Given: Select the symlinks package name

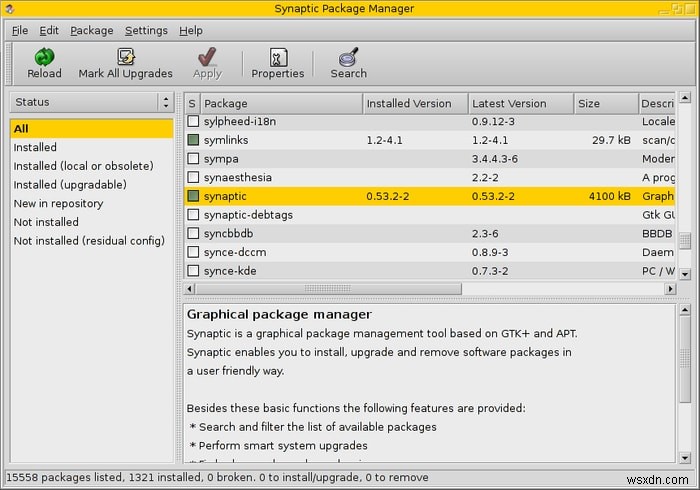Looking at the screenshot, I should 226,140.
